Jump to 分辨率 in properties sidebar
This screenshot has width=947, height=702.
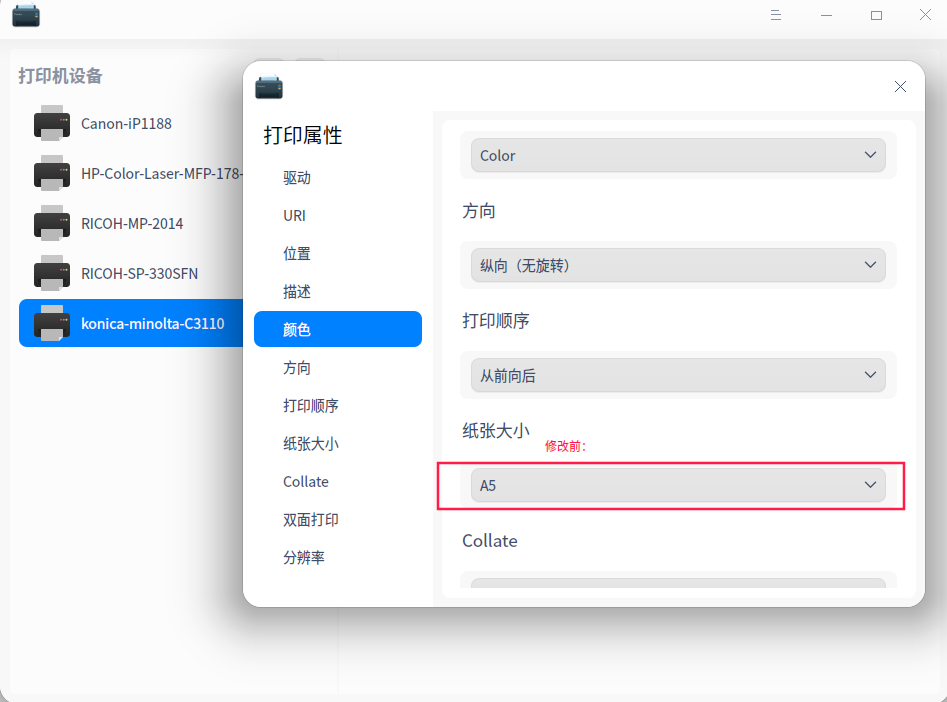point(338,557)
